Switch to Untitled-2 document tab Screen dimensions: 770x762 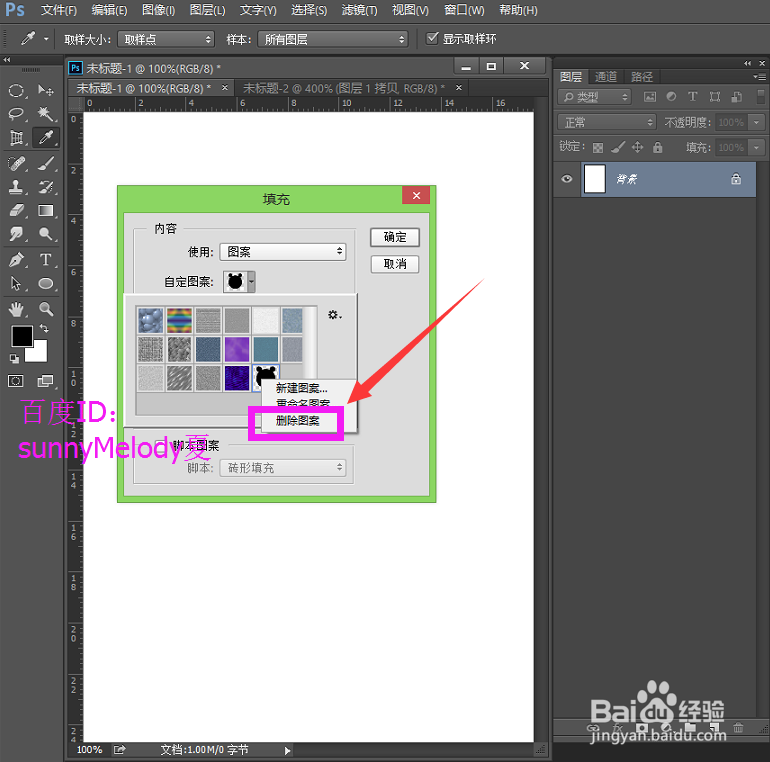tap(344, 88)
